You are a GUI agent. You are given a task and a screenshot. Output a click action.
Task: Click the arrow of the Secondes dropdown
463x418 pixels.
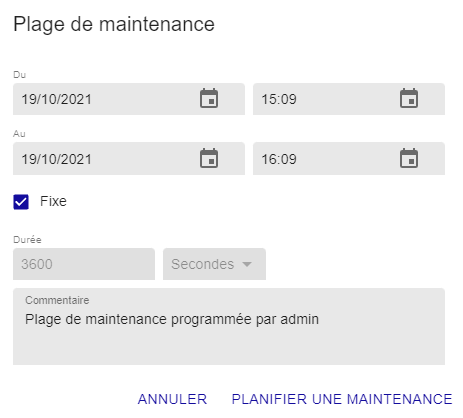[x=247, y=264]
